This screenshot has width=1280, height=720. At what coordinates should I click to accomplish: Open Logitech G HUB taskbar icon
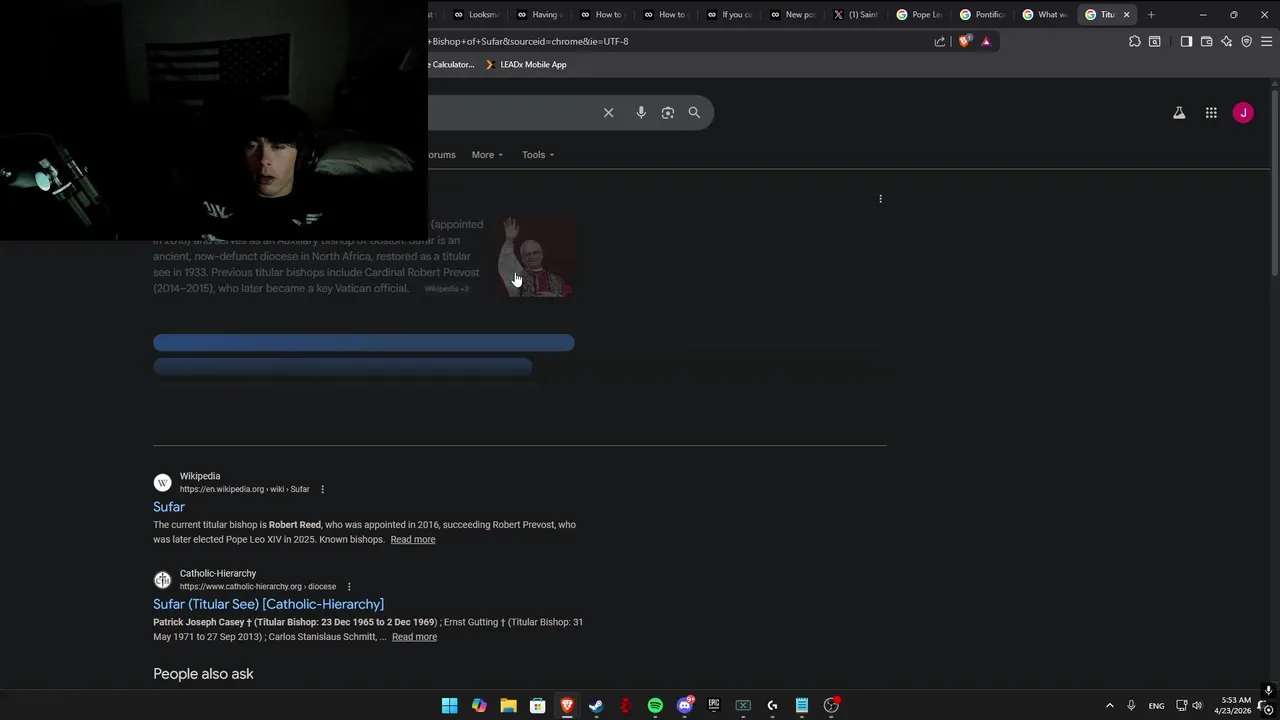772,706
